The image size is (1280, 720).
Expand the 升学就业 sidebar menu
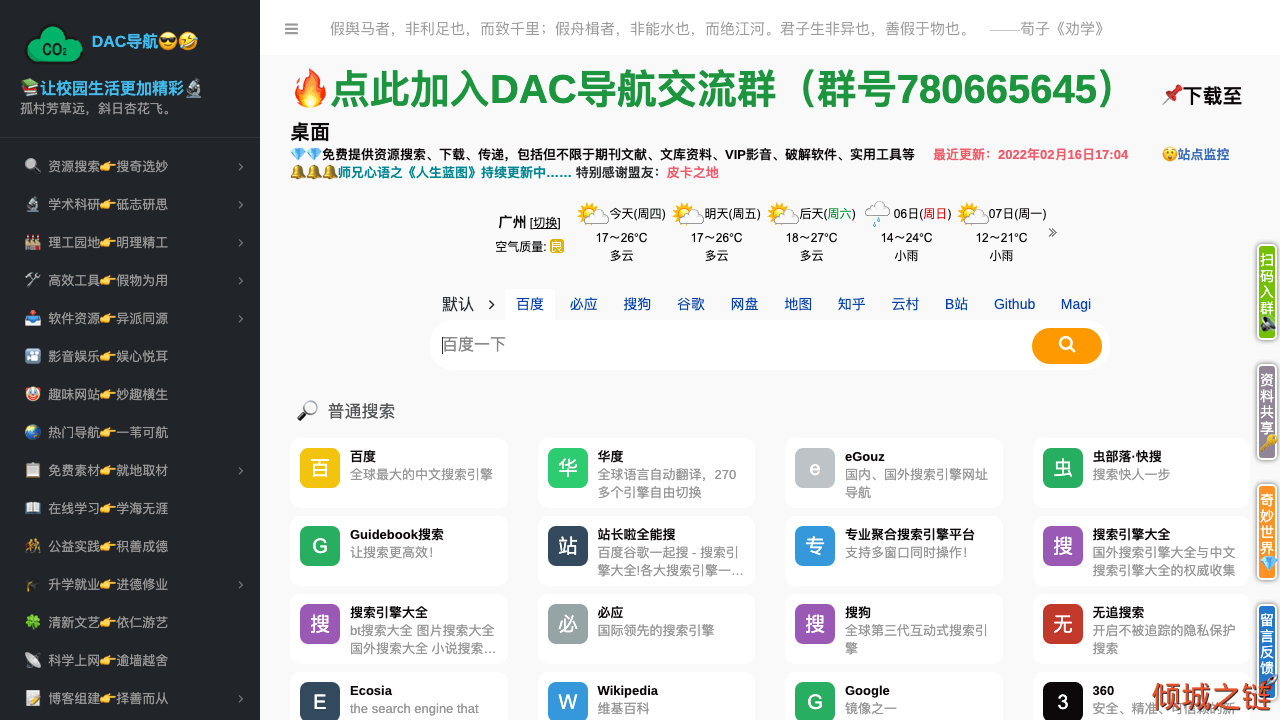pyautogui.click(x=130, y=584)
